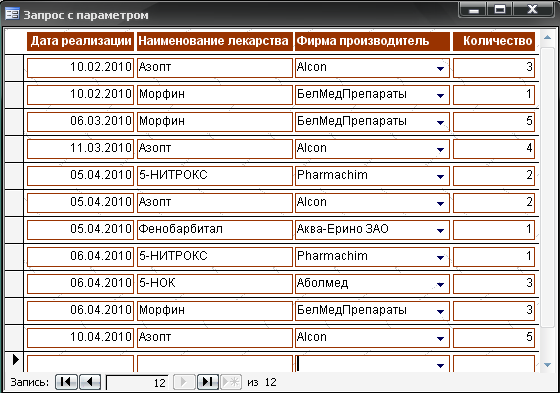Expand the БелМедПрепараты dropdown in the 06.03.2010 row
This screenshot has width=560, height=393.
440,123
